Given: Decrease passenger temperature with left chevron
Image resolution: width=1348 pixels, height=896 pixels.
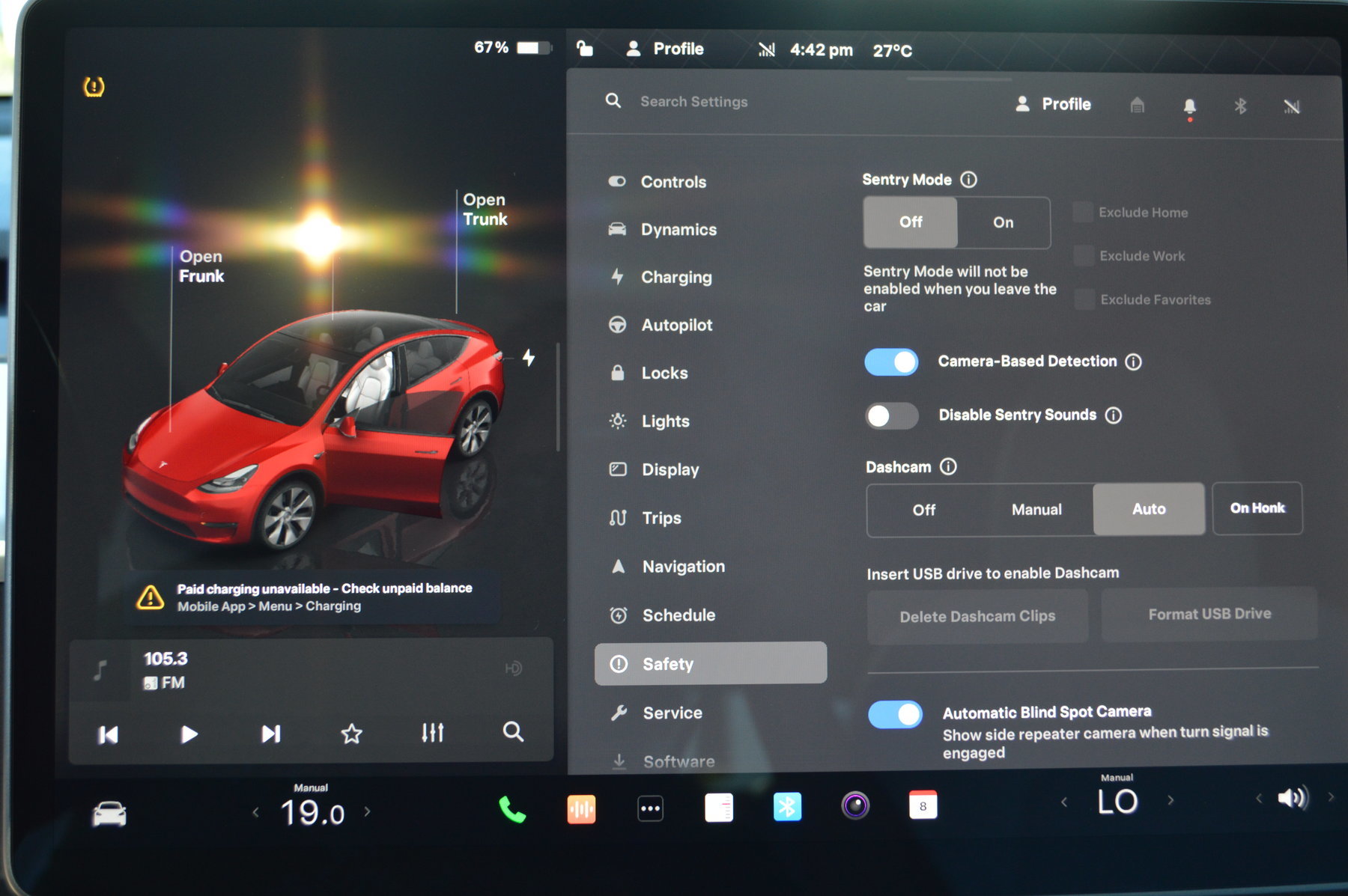Looking at the screenshot, I should 1064,802.
